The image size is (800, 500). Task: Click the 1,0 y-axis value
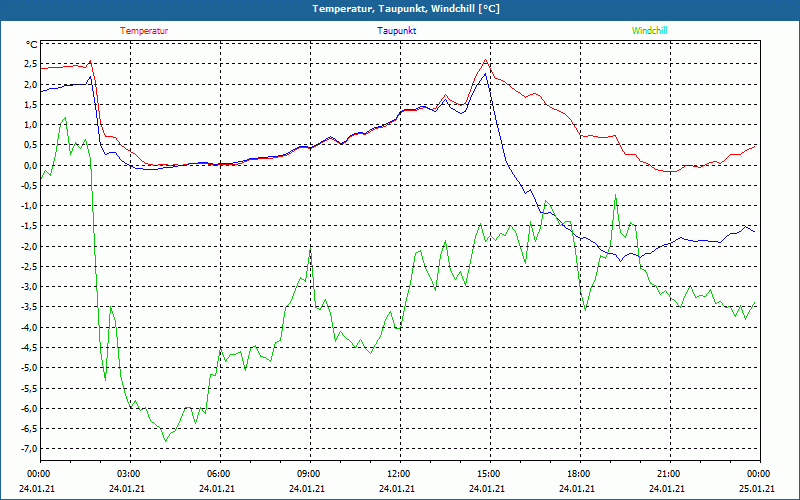[x=31, y=124]
